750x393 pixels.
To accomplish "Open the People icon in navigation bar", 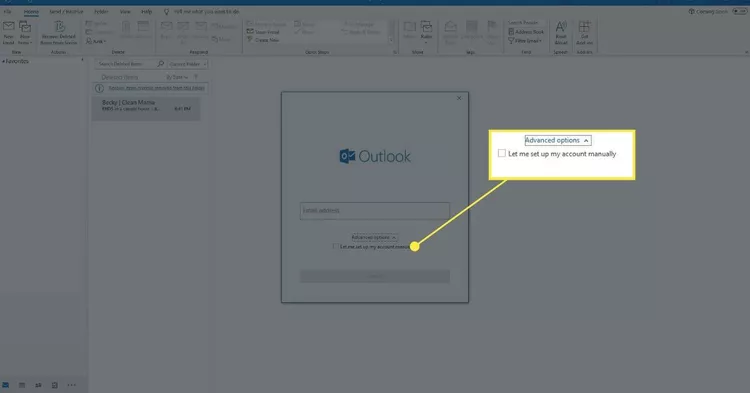I will click(x=38, y=385).
